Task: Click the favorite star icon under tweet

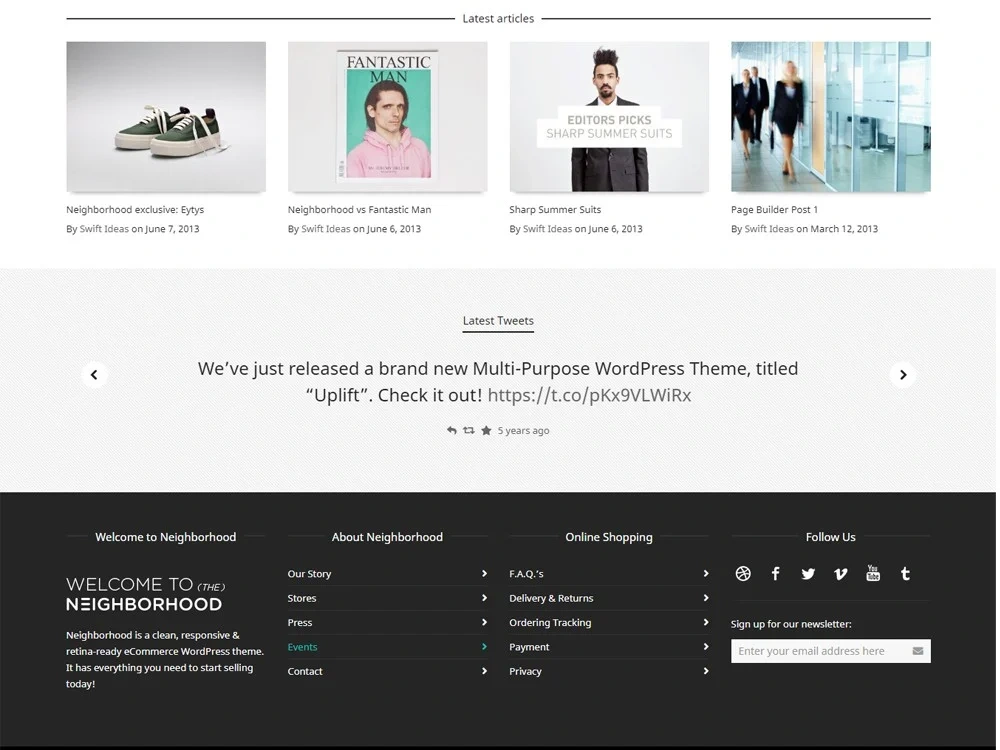Action: coord(486,430)
